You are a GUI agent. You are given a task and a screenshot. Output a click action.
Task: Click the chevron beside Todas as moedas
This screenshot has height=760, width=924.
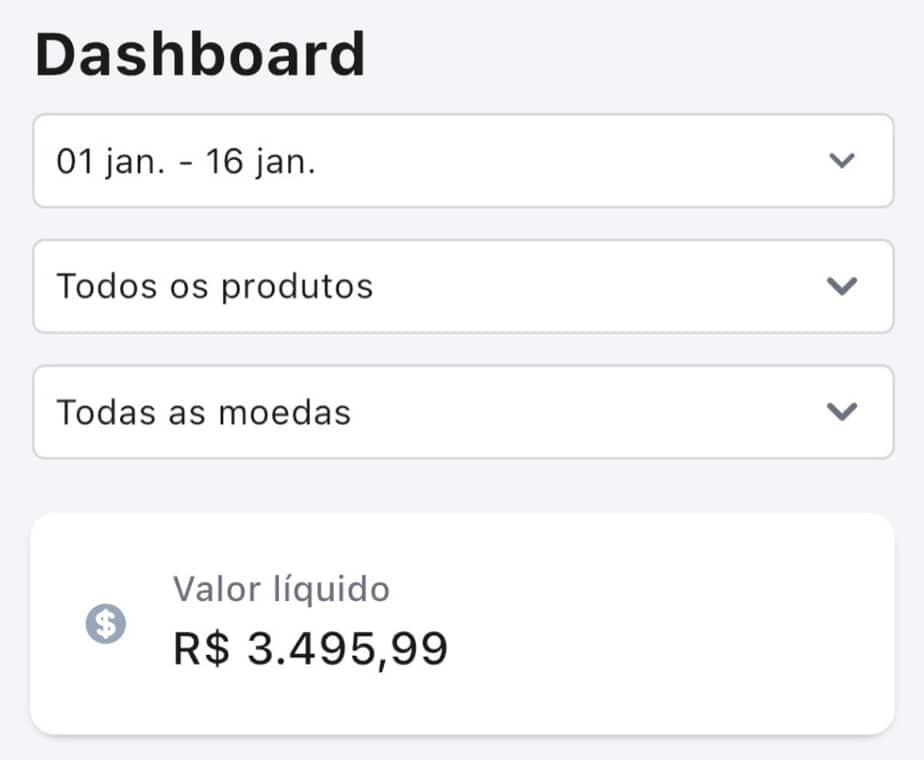(843, 411)
